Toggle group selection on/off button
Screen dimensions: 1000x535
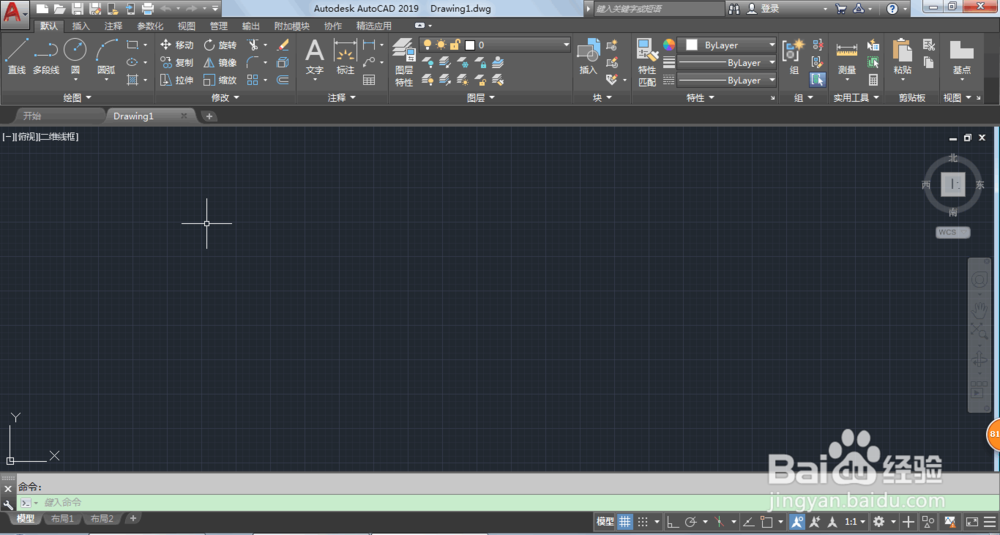pos(818,80)
